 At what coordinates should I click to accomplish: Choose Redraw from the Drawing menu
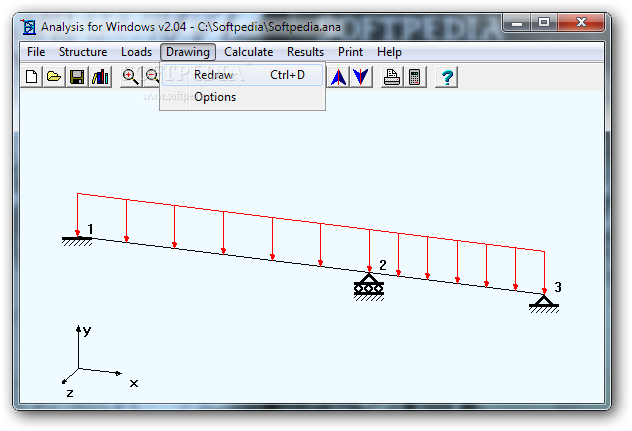pyautogui.click(x=243, y=75)
